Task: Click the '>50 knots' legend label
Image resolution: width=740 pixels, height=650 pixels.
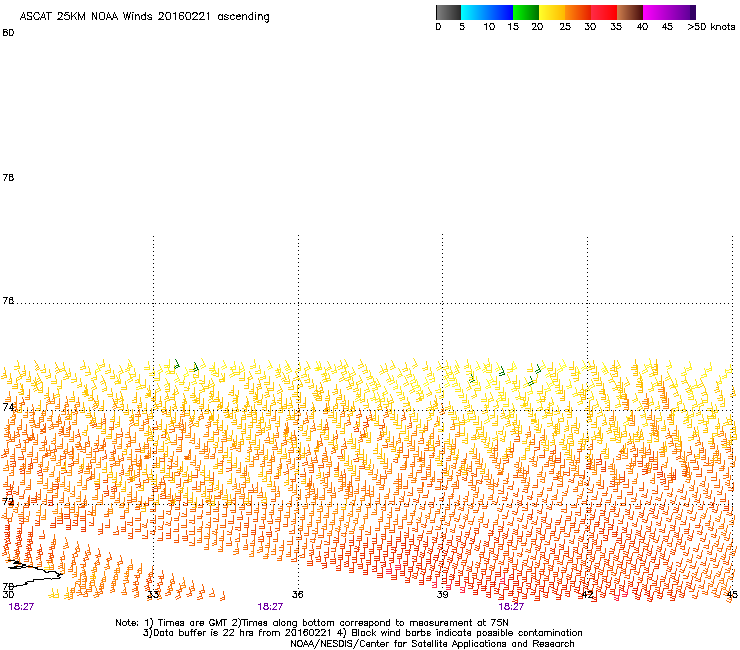Action: (x=711, y=27)
